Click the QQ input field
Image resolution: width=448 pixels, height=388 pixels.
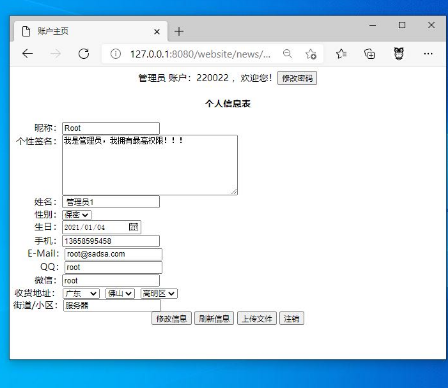coord(113,267)
